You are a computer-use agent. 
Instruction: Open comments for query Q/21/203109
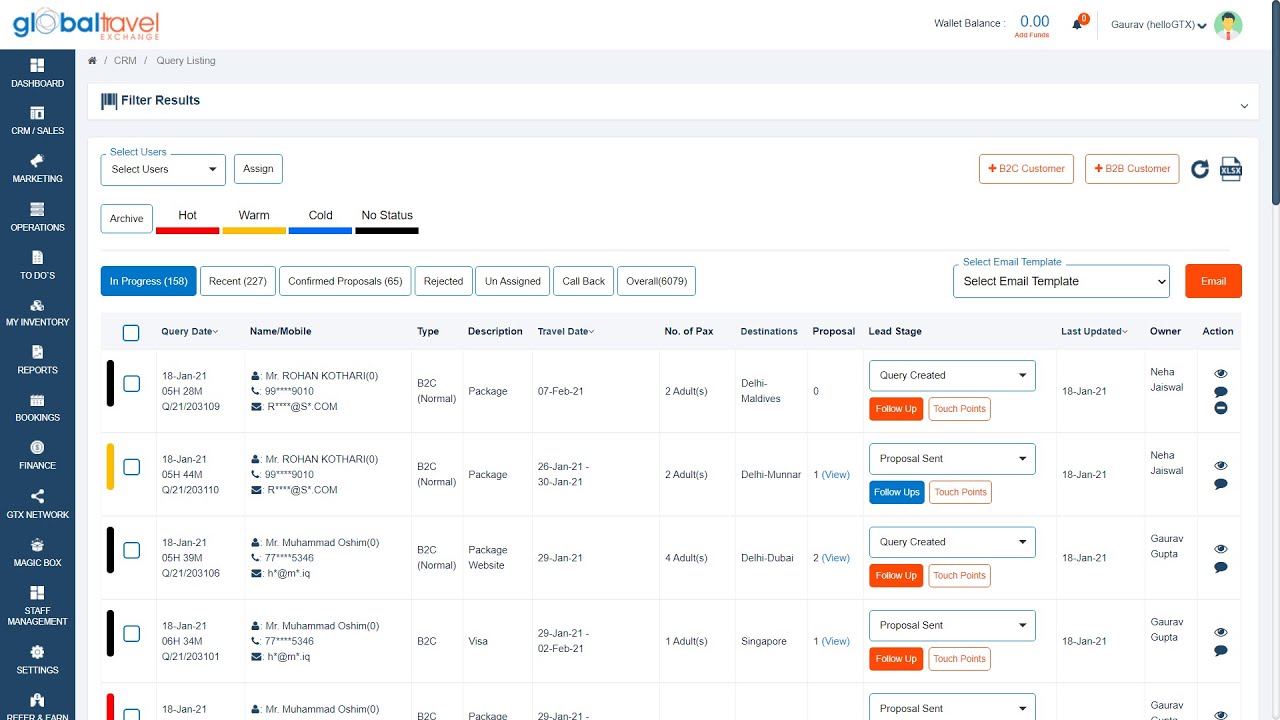pyautogui.click(x=1221, y=391)
